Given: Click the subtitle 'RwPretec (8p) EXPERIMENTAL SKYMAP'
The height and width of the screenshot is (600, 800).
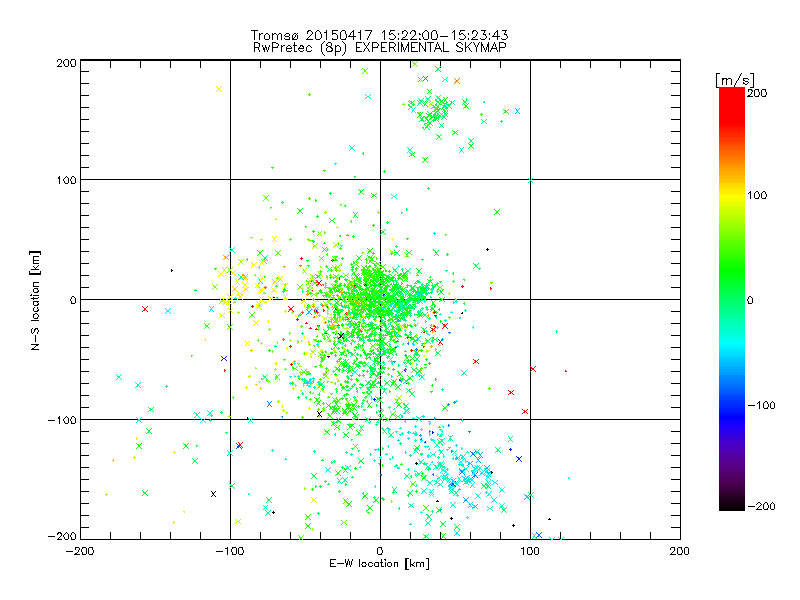Looking at the screenshot, I should pos(380,48).
